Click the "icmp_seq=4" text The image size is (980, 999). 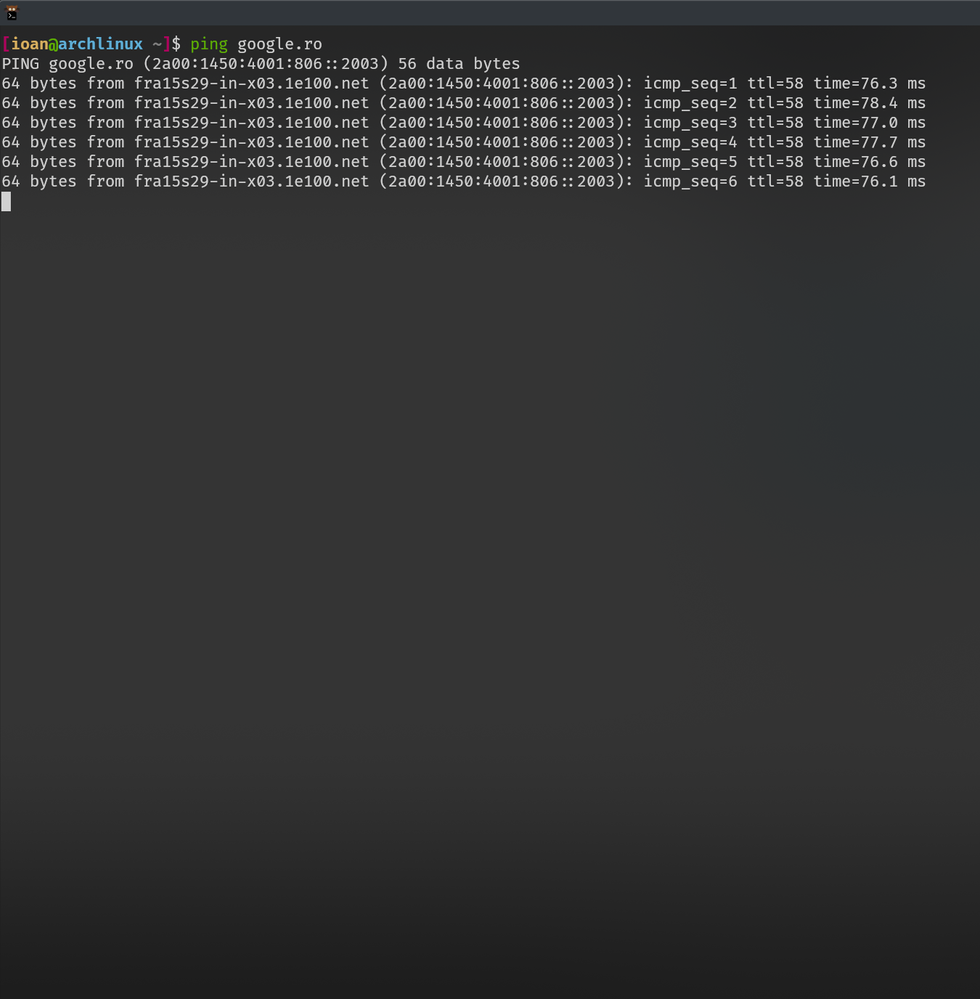pos(690,142)
